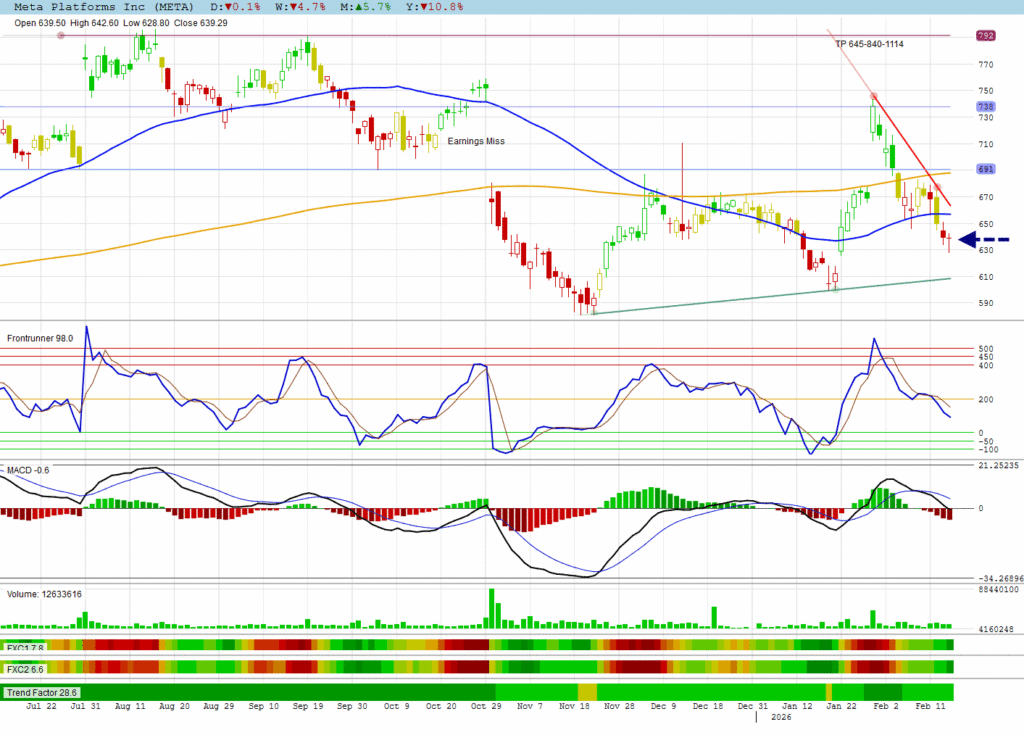Click the FXC2 6.6 label

point(26,668)
